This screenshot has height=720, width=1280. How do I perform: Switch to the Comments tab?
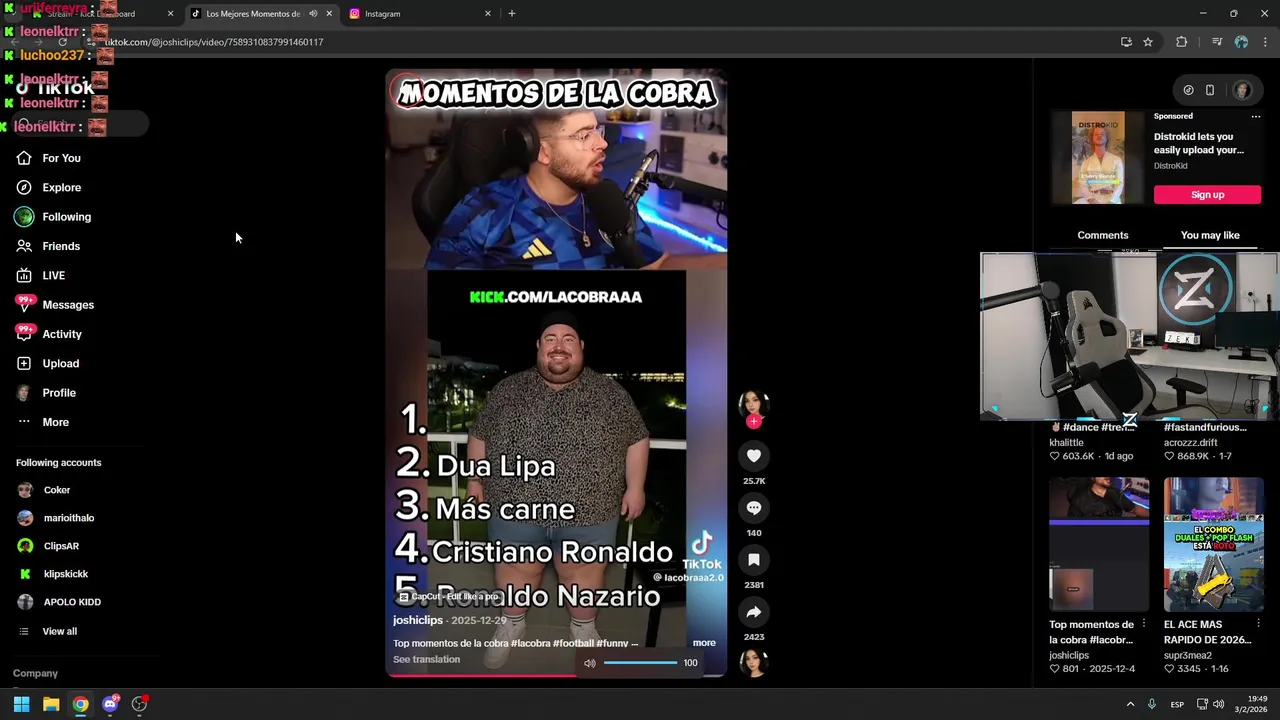click(x=1103, y=235)
